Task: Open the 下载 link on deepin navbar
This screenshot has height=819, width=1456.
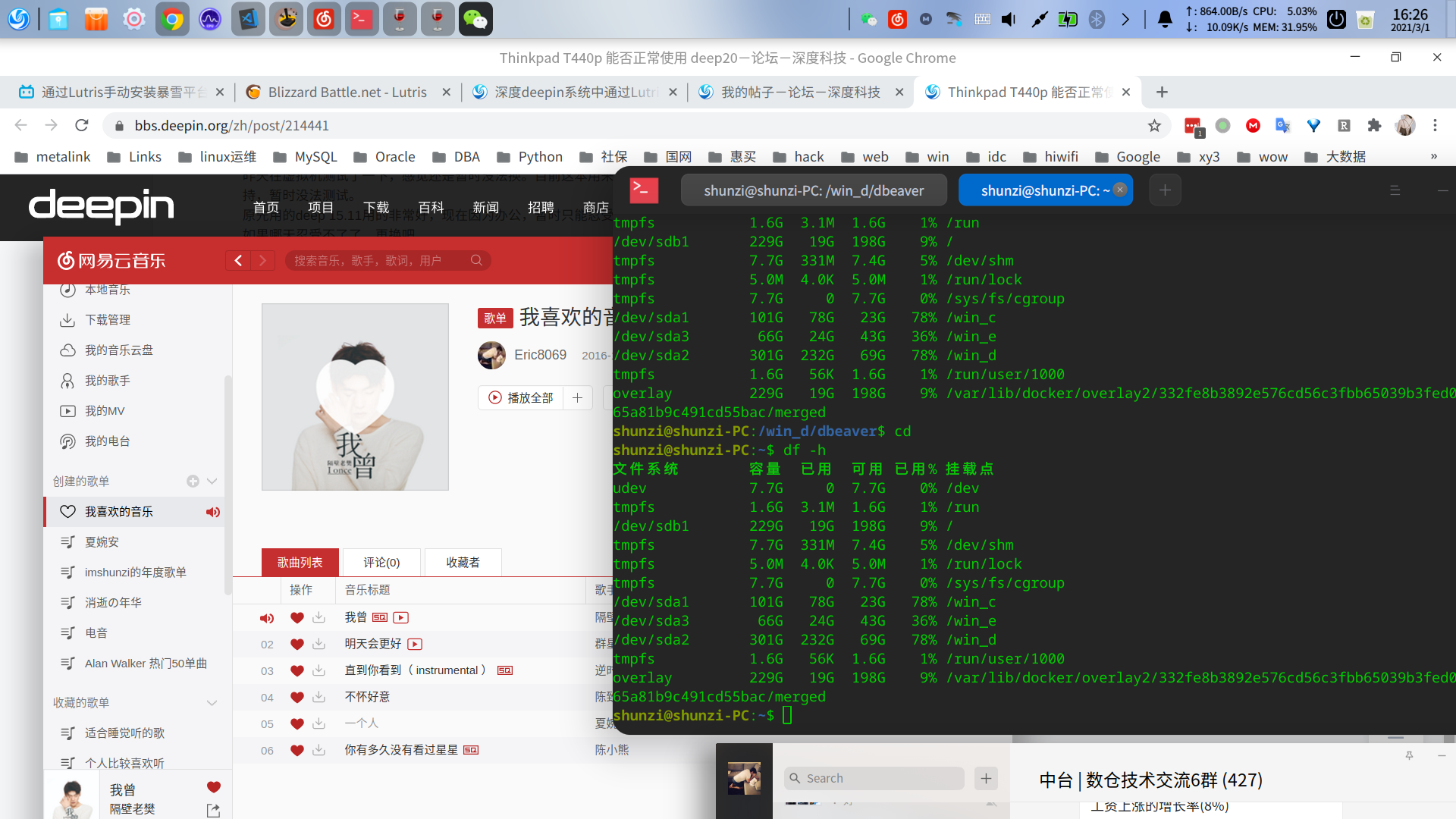Action: click(375, 207)
